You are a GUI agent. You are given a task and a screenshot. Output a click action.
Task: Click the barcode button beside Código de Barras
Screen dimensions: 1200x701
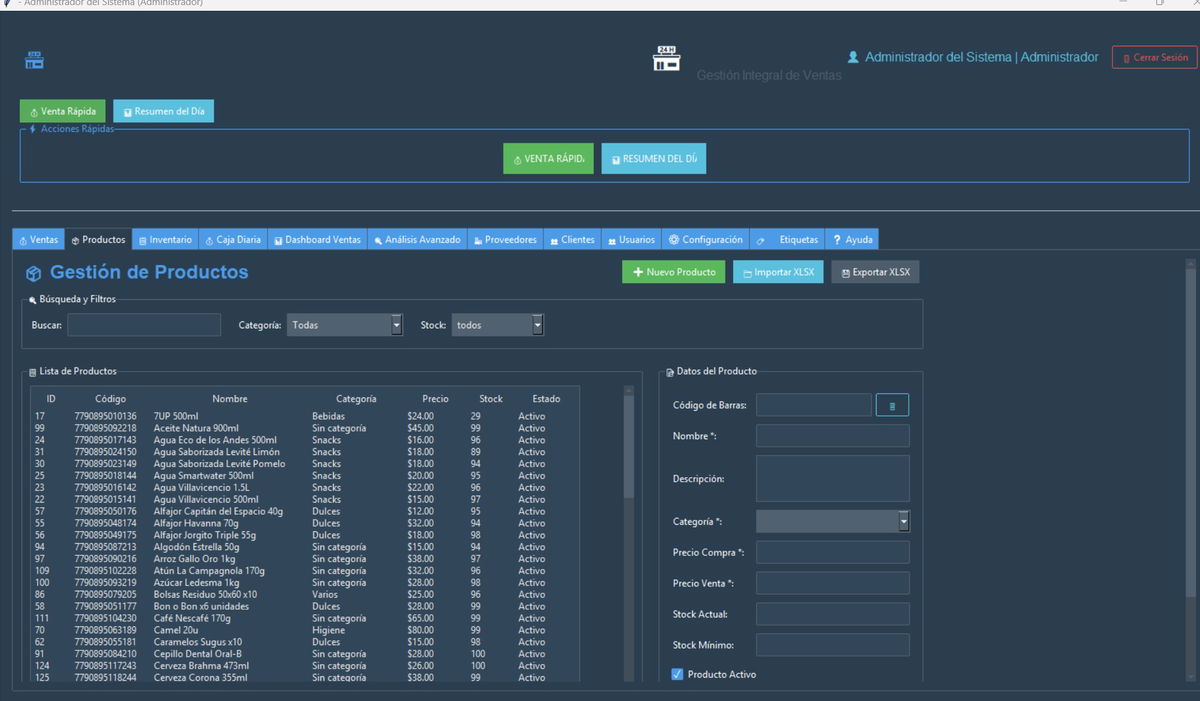tap(892, 405)
